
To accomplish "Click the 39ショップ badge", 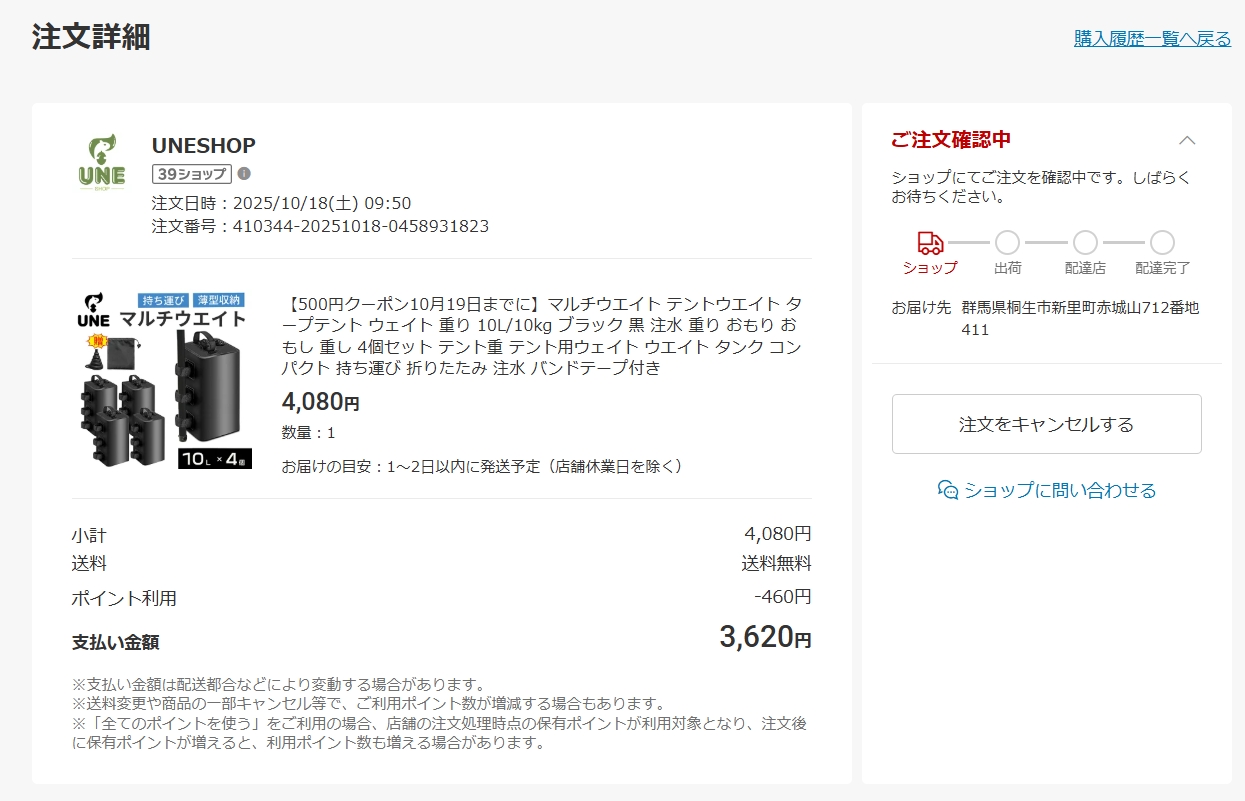I will coord(192,174).
